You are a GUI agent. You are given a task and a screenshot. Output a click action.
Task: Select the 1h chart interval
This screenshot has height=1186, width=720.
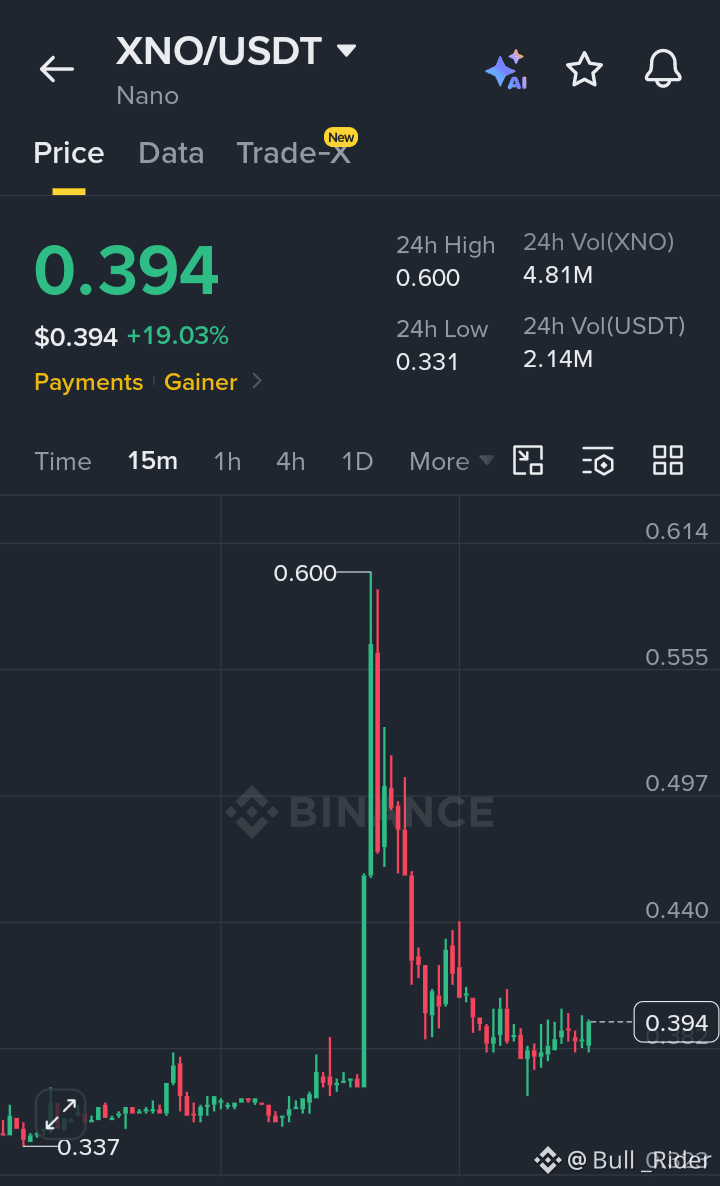(x=227, y=461)
